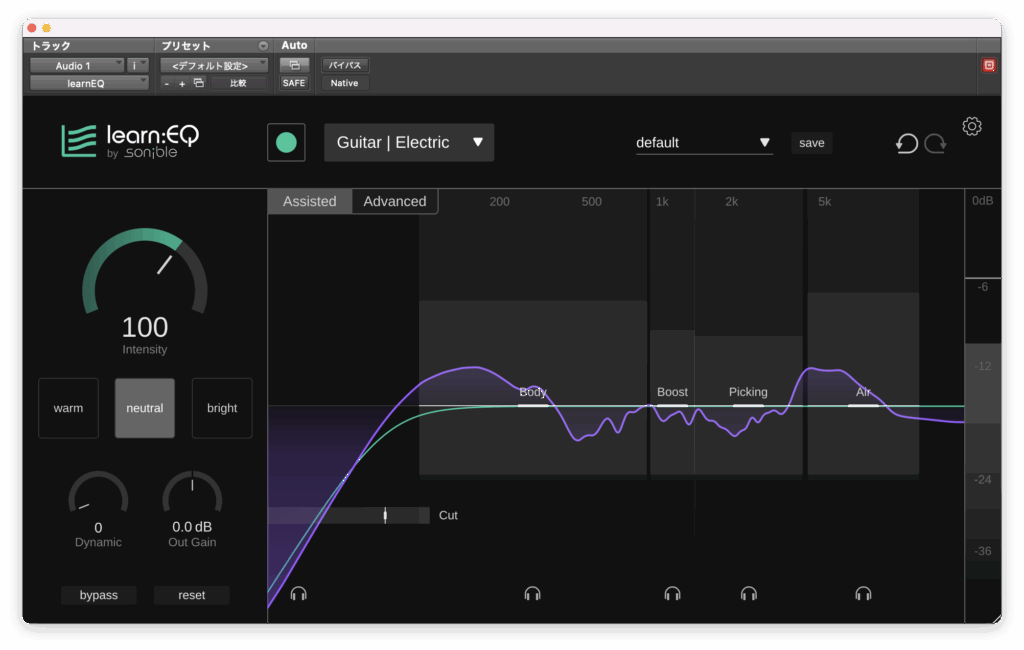The height and width of the screenshot is (650, 1024).
Task: Solo the Boost band with its headphone icon
Action: point(672,593)
